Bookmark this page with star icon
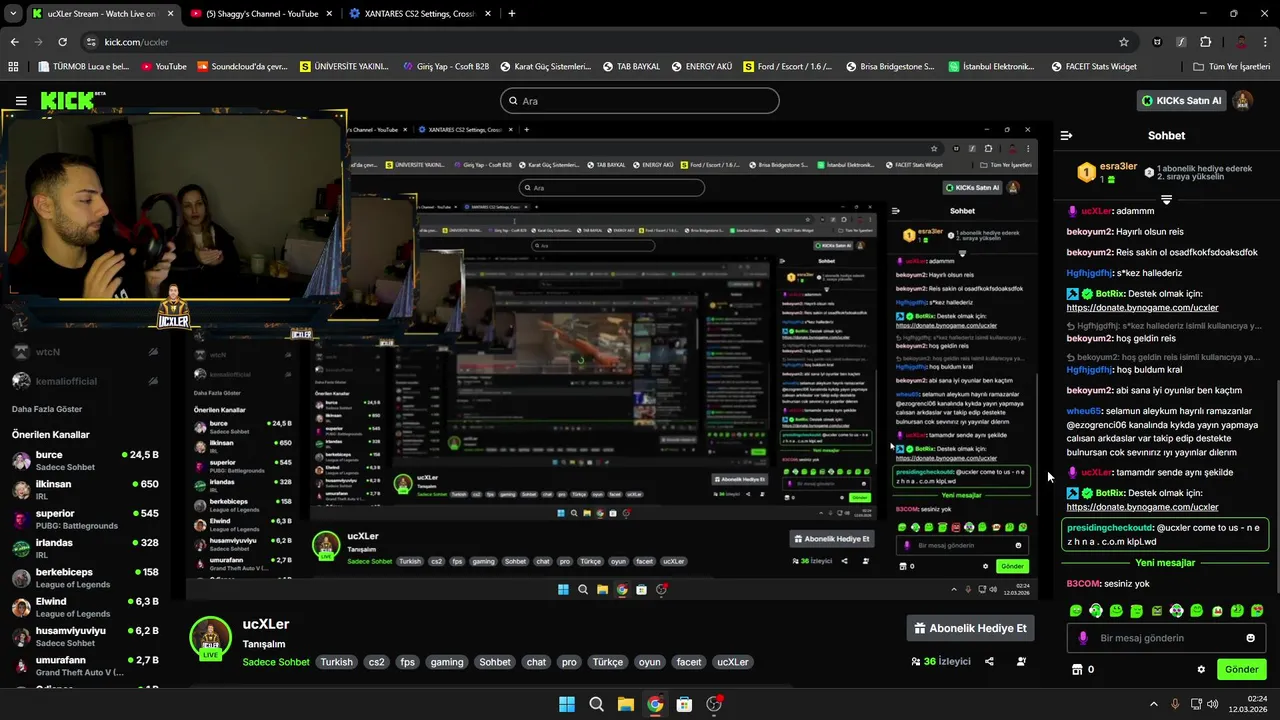The height and width of the screenshot is (720, 1280). click(1124, 42)
